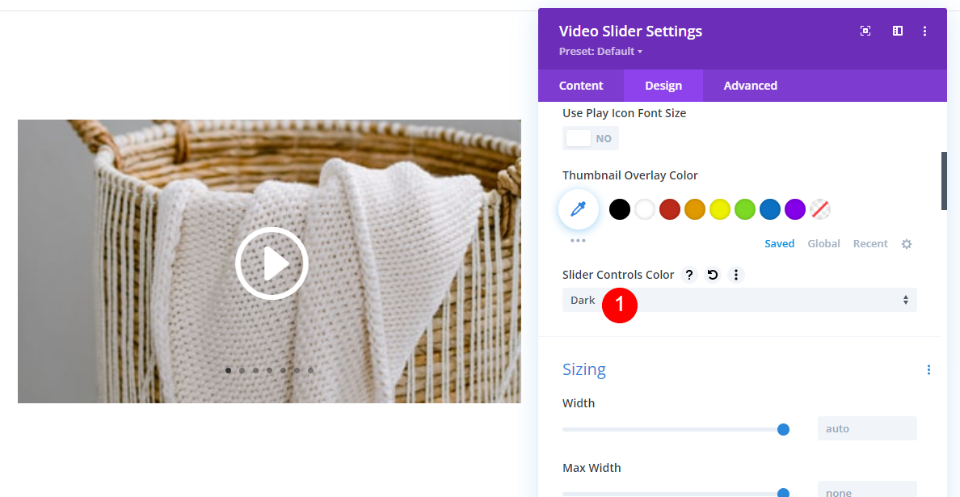Viewport: 960px width, 497px height.
Task: Choose the black color swatch
Action: [x=620, y=209]
